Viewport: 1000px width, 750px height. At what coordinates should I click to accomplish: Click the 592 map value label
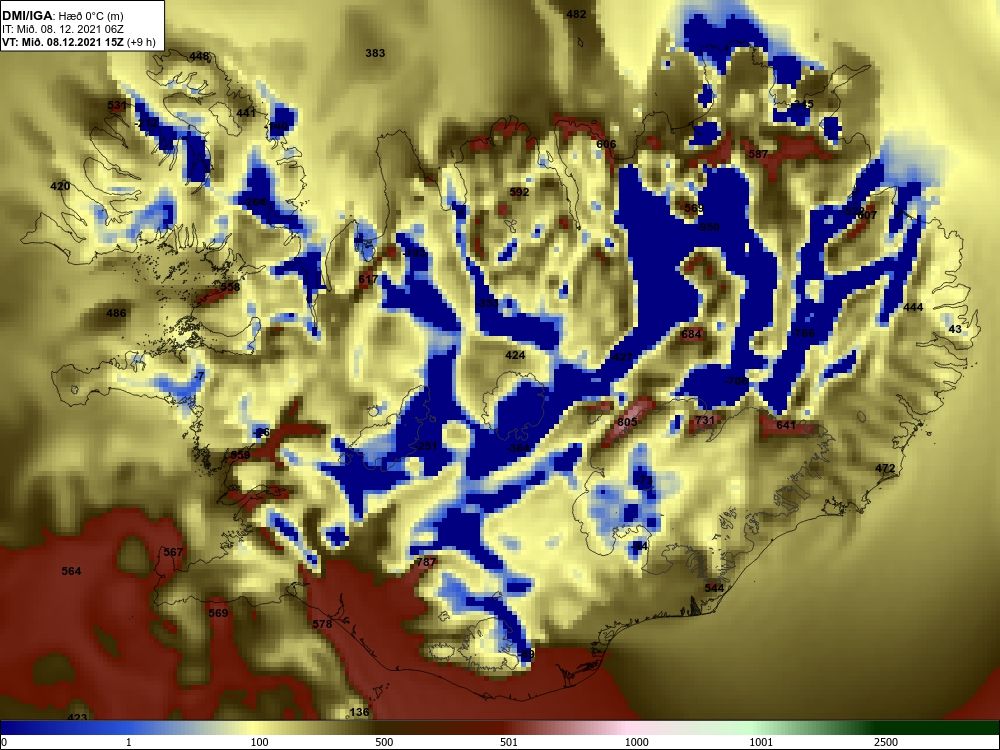coord(519,192)
